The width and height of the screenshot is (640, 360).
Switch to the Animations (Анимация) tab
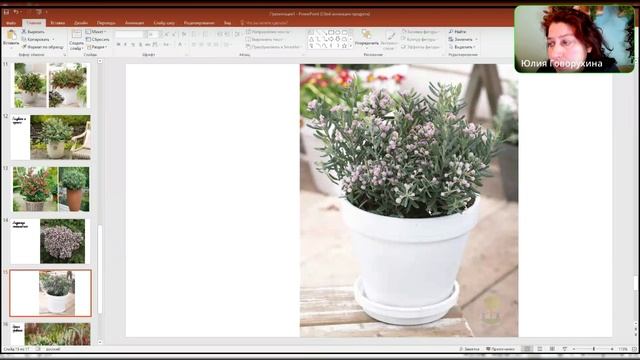pos(134,23)
